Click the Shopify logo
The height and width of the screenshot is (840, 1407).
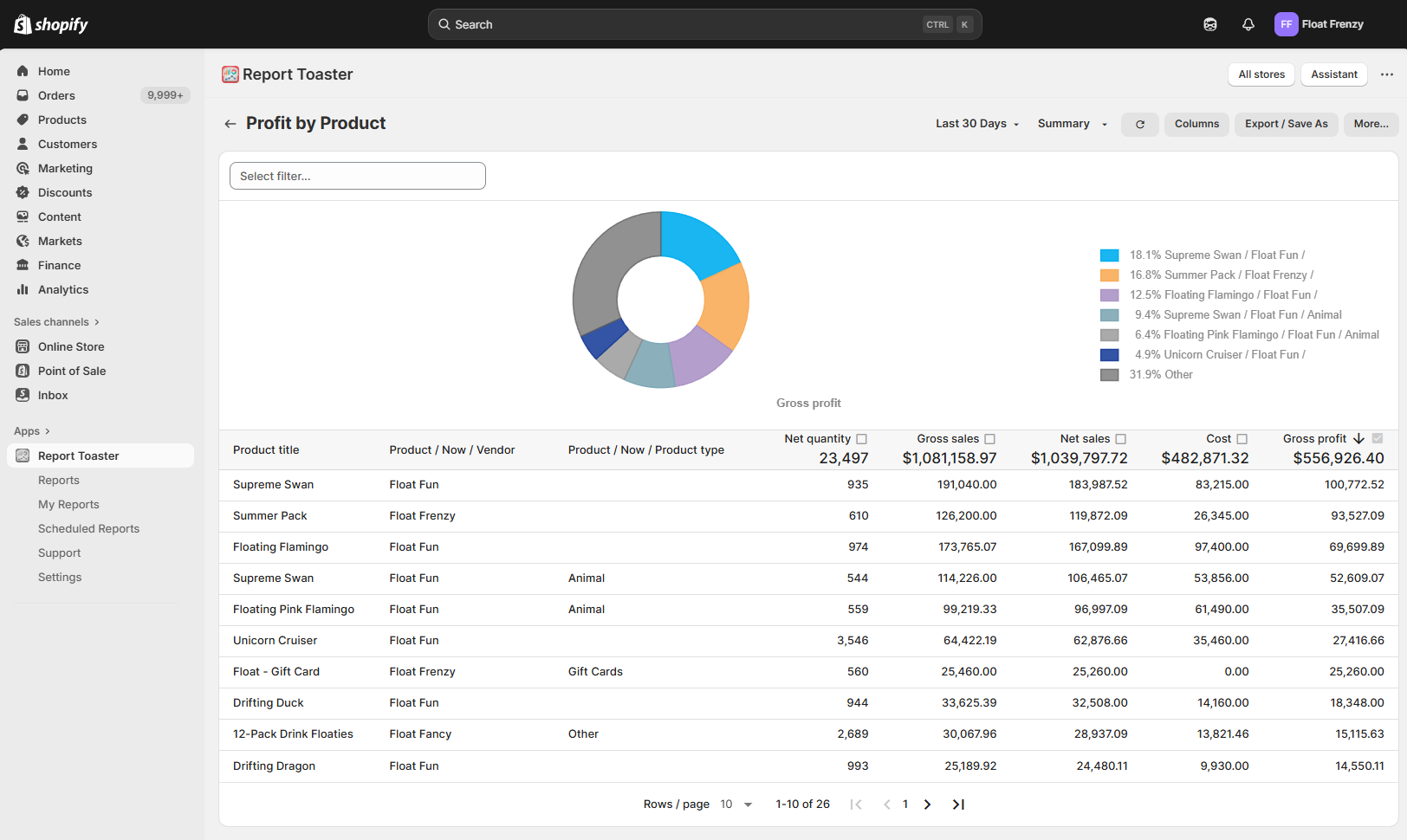(51, 24)
